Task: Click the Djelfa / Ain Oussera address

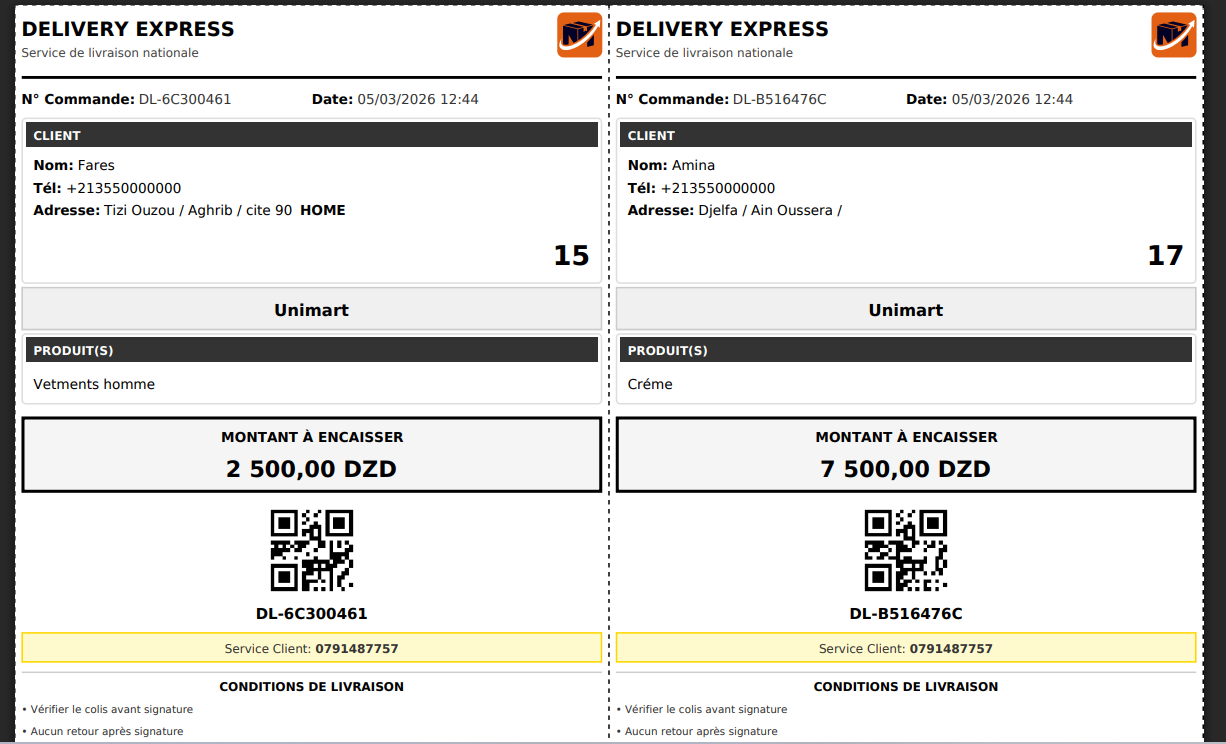Action: pyautogui.click(x=770, y=210)
